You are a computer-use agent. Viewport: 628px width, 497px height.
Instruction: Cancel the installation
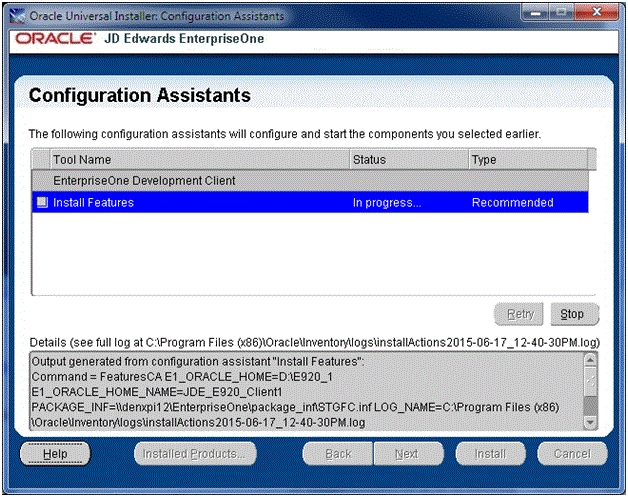(x=572, y=454)
